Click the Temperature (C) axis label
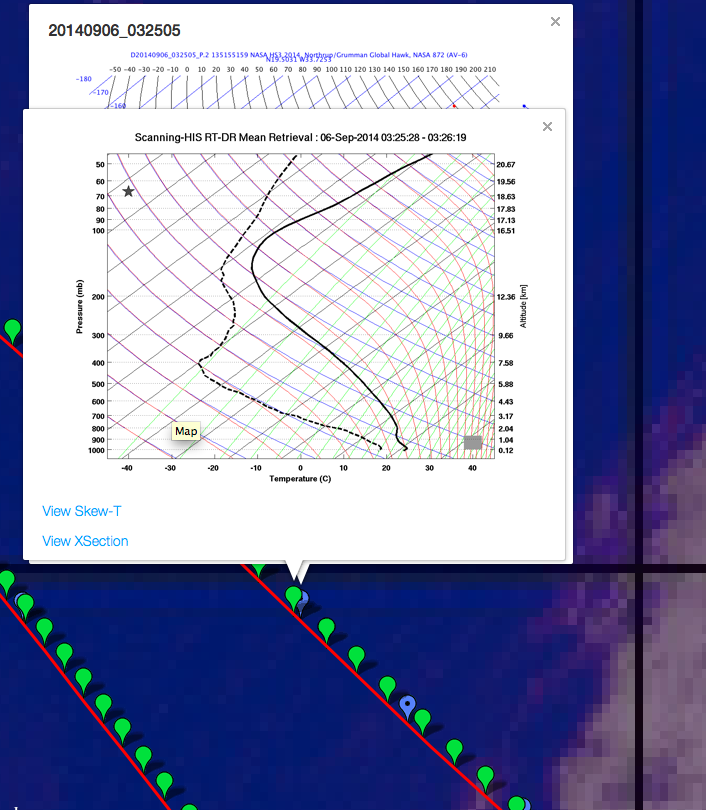Screen dimensions: 706x810 click(300, 479)
